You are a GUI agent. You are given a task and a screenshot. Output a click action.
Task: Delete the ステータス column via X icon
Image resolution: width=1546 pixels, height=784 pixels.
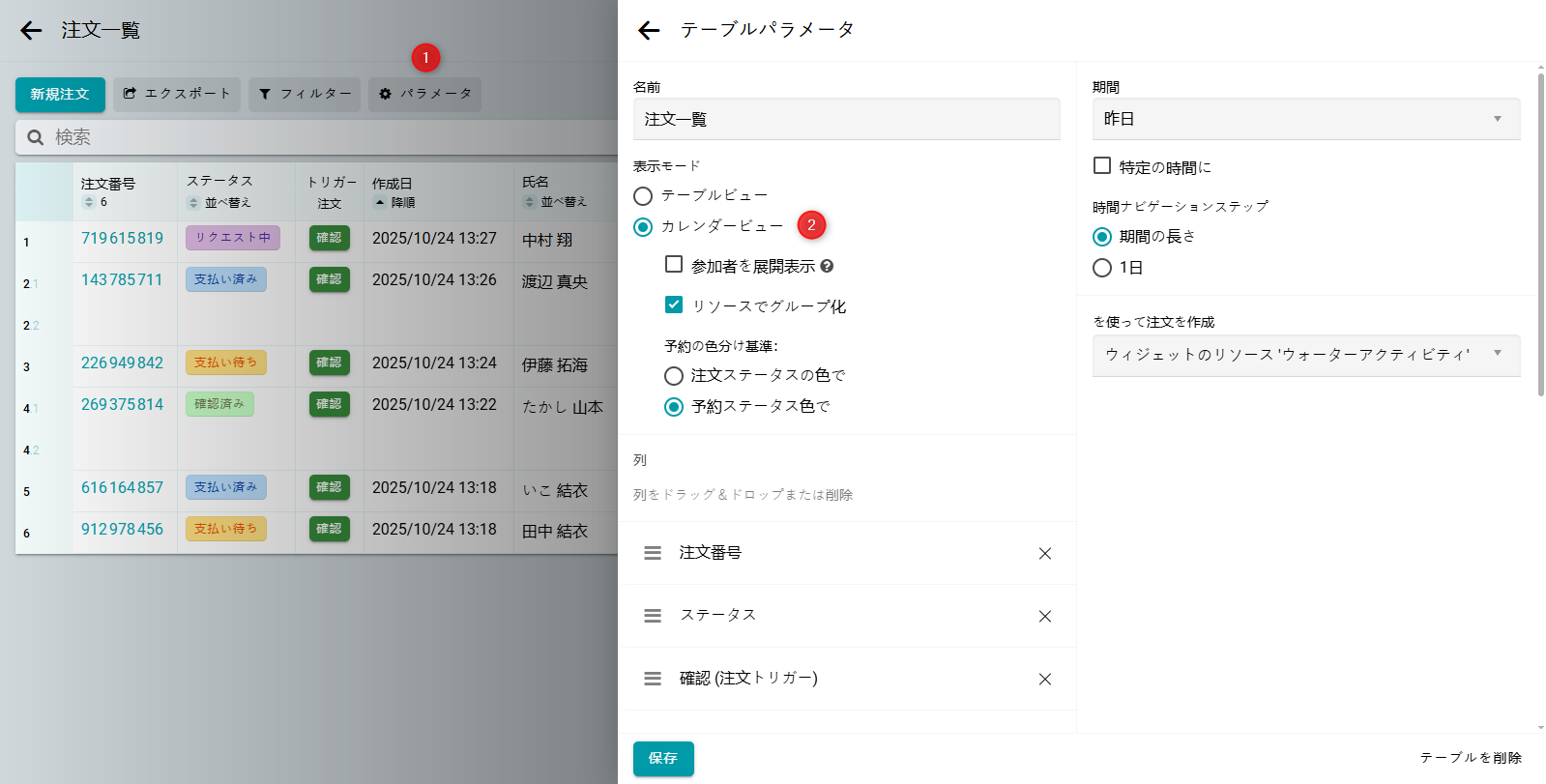[x=1044, y=617]
